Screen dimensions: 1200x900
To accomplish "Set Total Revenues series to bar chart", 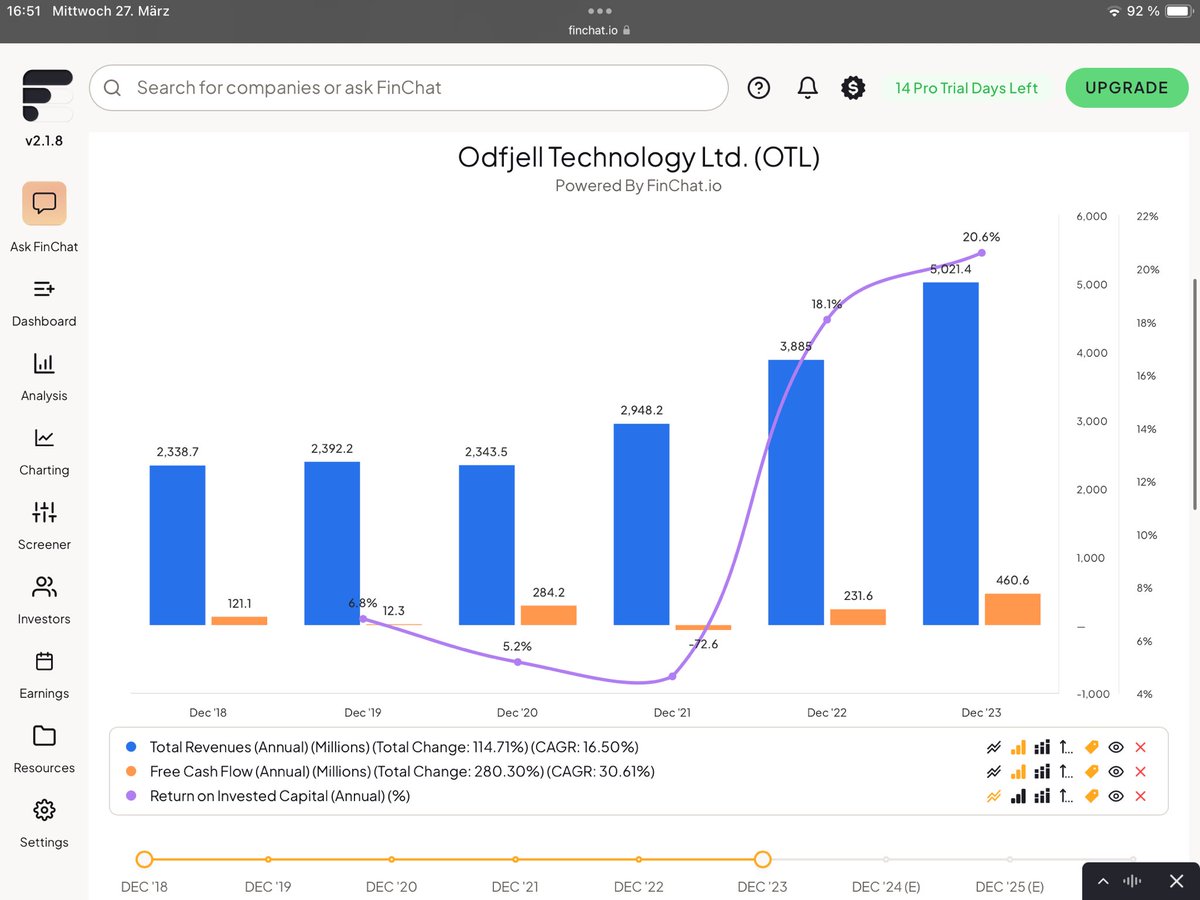I will click(1018, 747).
